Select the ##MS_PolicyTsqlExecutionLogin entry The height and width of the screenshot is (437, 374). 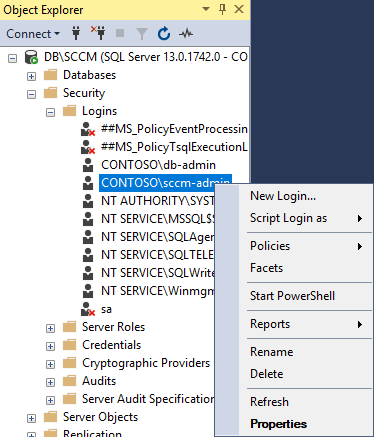click(174, 147)
